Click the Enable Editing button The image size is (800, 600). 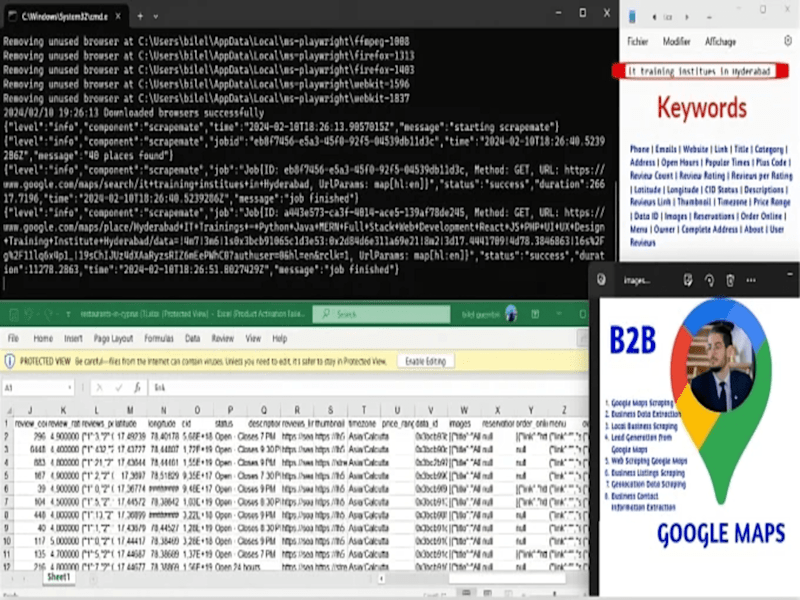click(426, 361)
